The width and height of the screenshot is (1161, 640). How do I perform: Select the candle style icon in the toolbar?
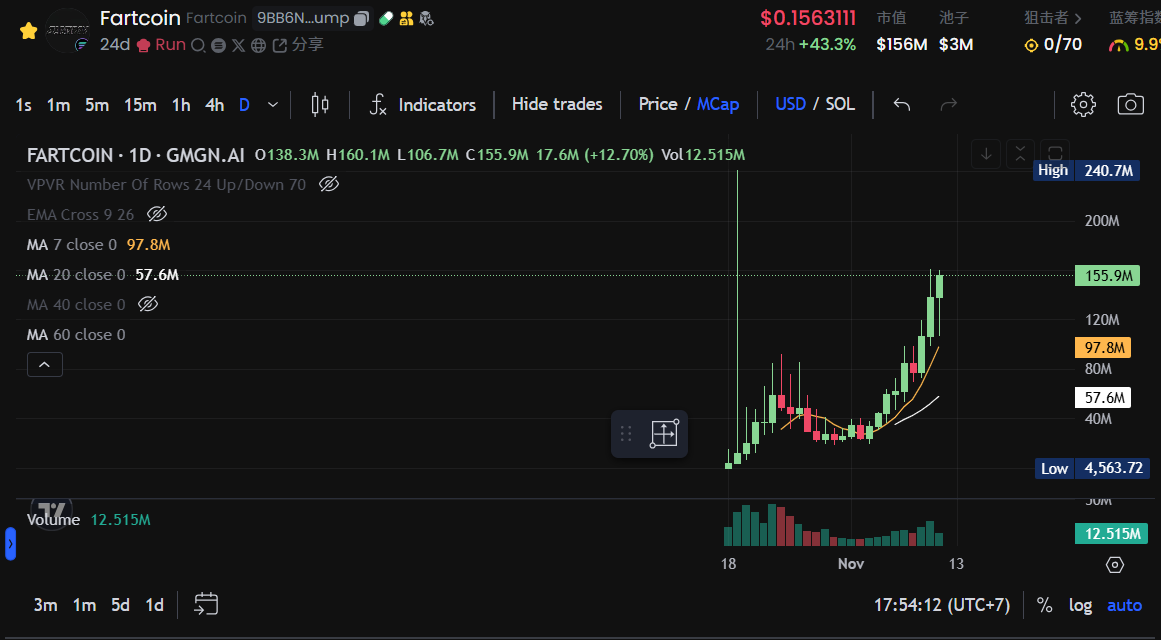click(319, 104)
